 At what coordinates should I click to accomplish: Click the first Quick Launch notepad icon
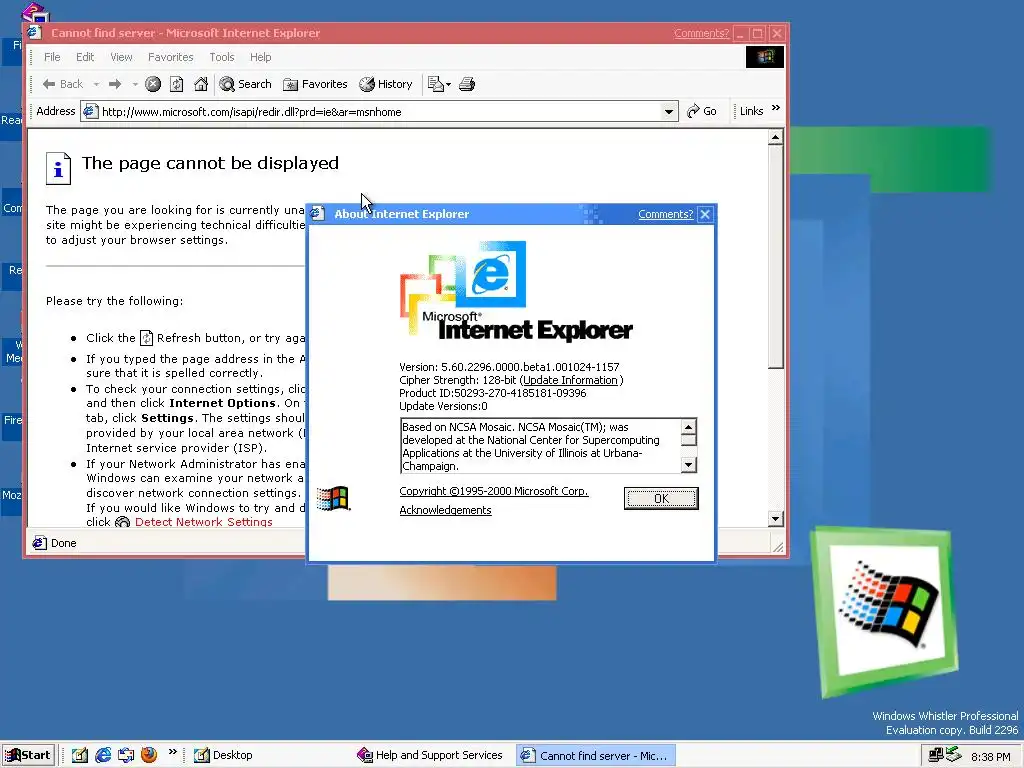80,756
